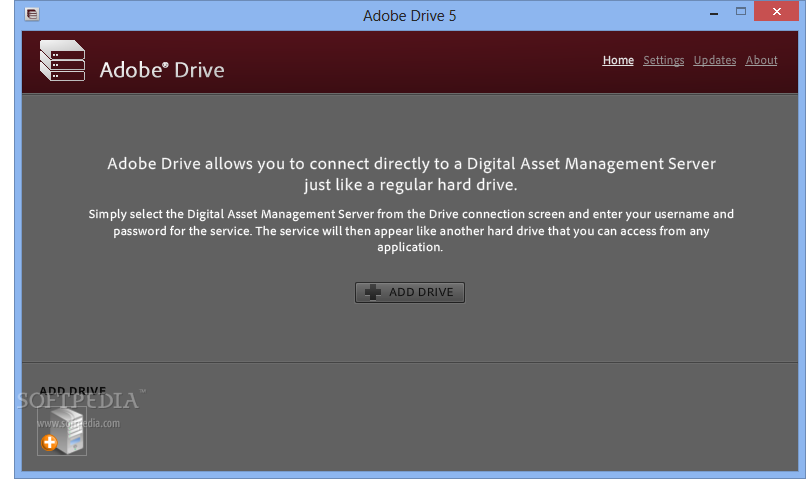
Task: Open the Updates navigation link
Action: [715, 60]
